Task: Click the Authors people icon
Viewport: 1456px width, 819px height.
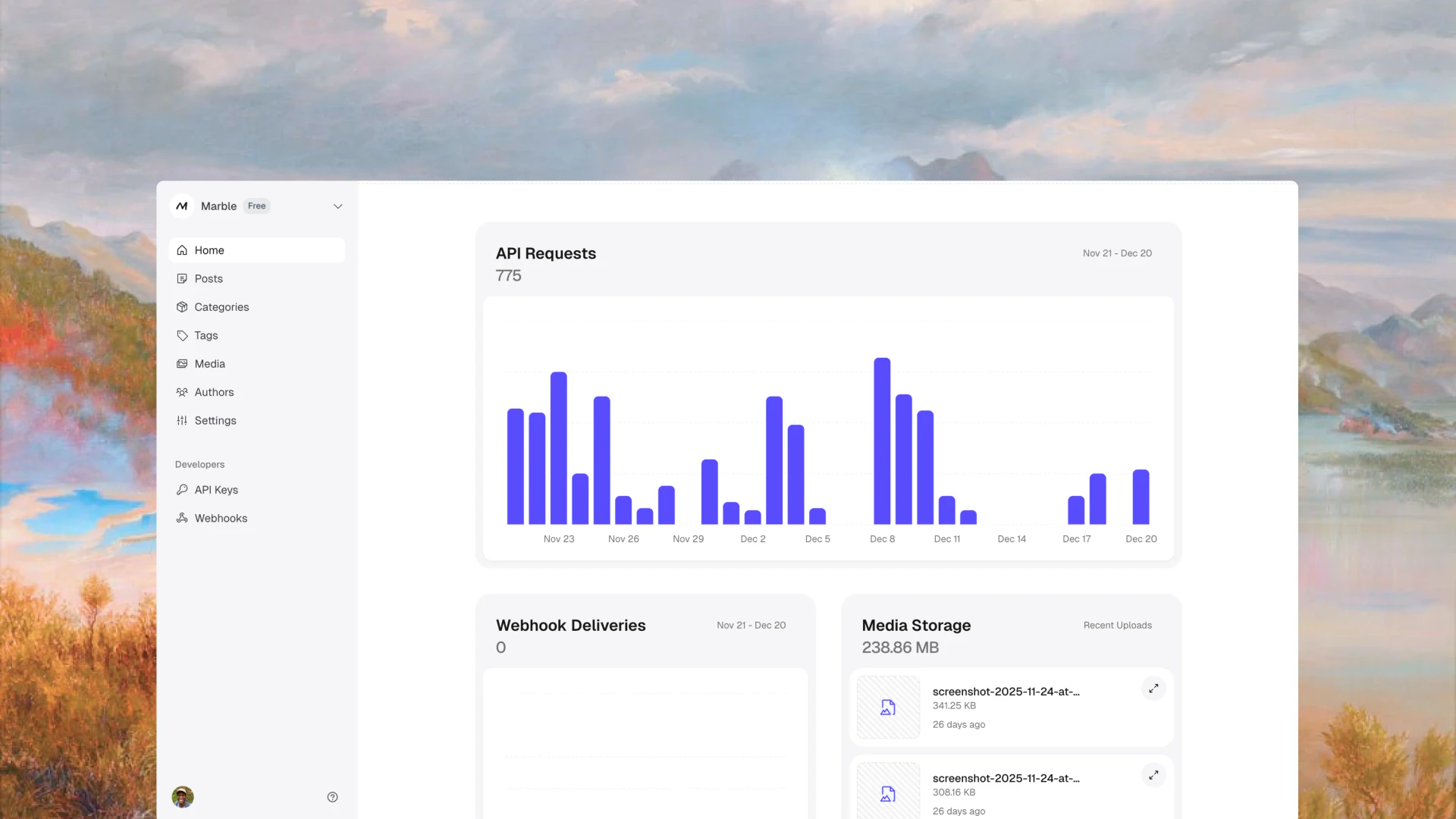Action: pyautogui.click(x=182, y=392)
